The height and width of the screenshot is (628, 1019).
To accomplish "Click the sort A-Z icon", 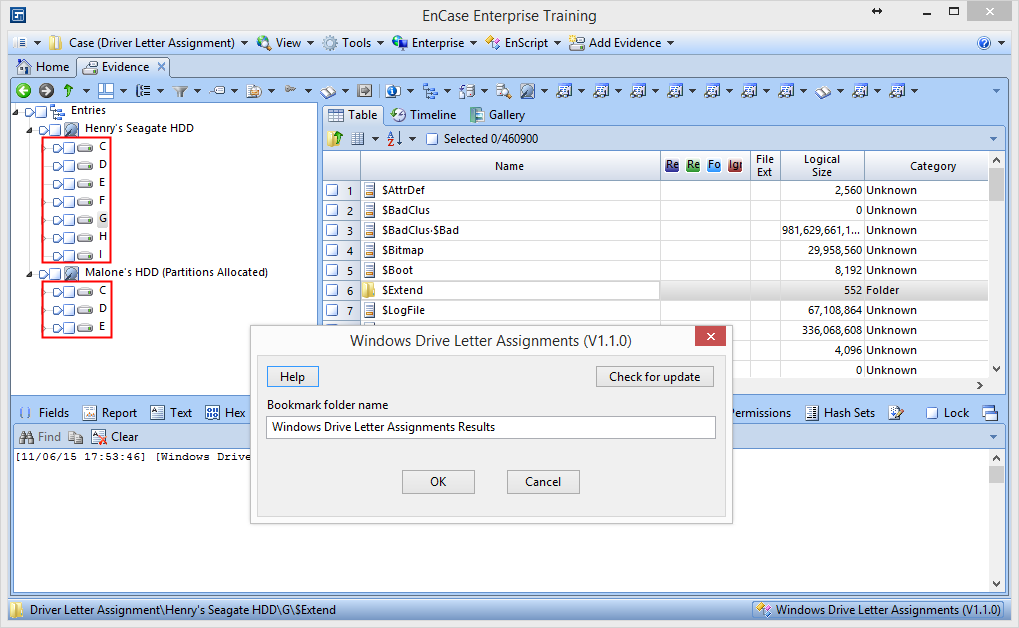I will [x=394, y=139].
